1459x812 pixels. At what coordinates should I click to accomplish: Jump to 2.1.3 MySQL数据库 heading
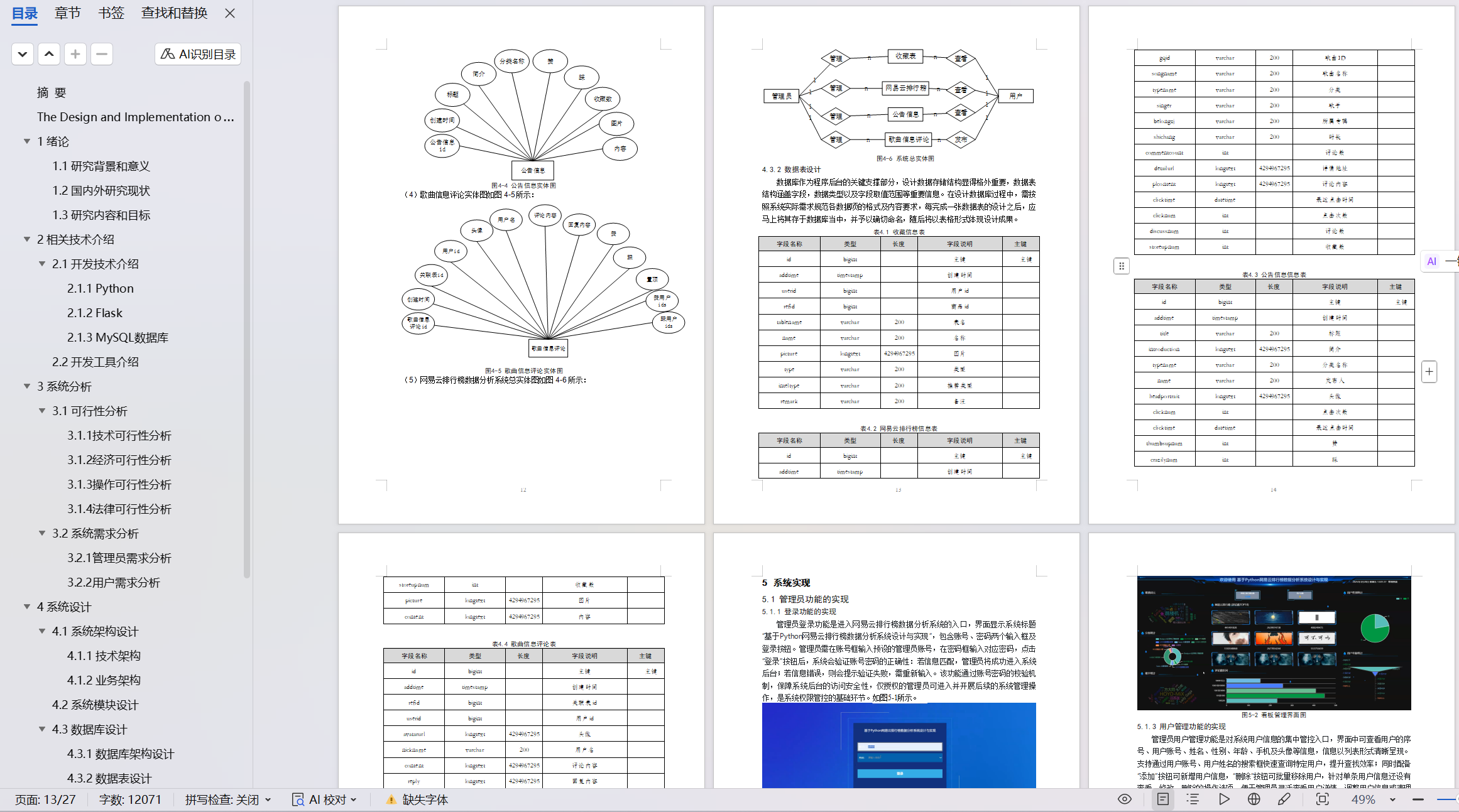[117, 337]
